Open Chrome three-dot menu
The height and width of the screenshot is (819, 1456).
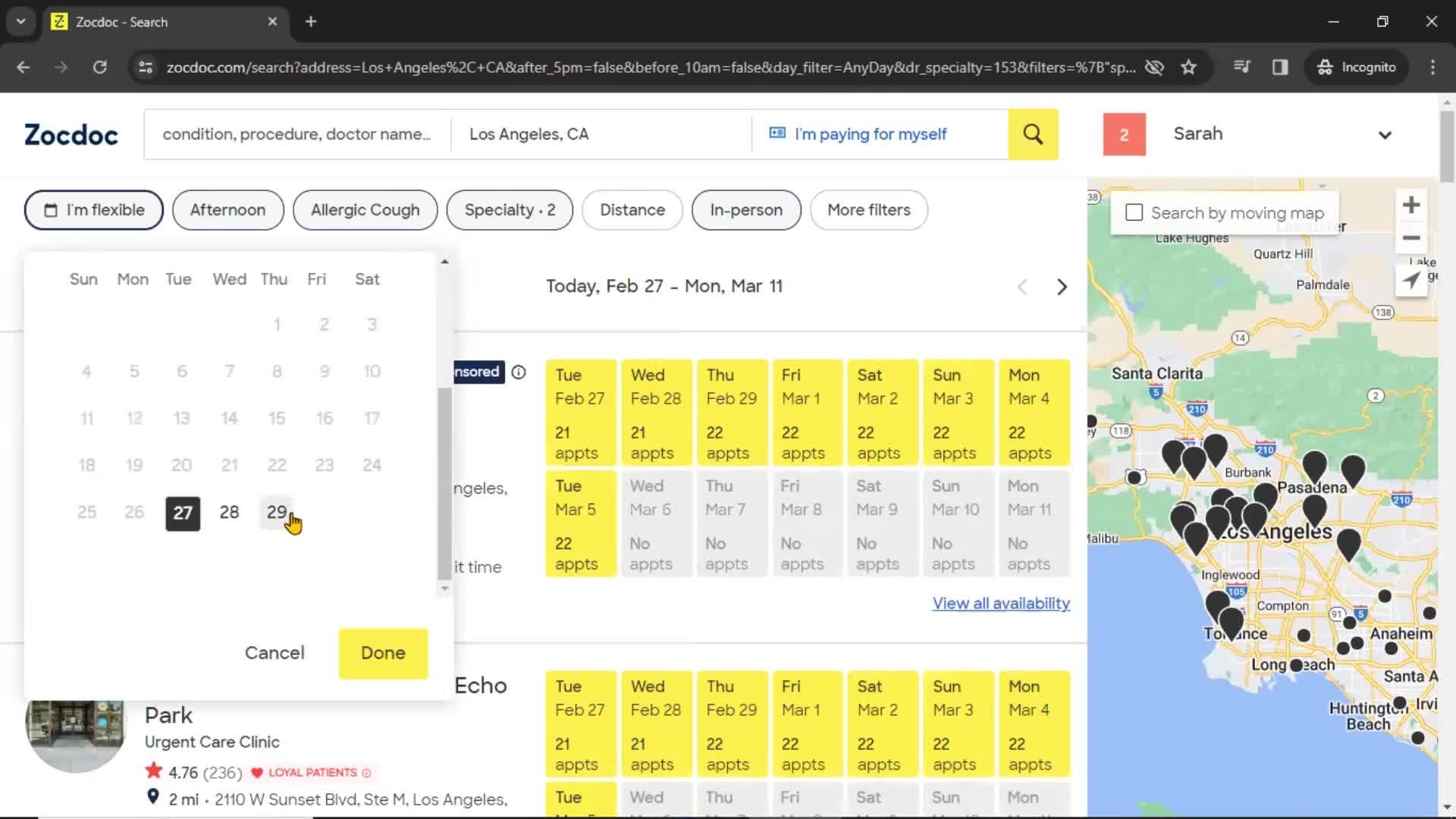pyautogui.click(x=1432, y=67)
